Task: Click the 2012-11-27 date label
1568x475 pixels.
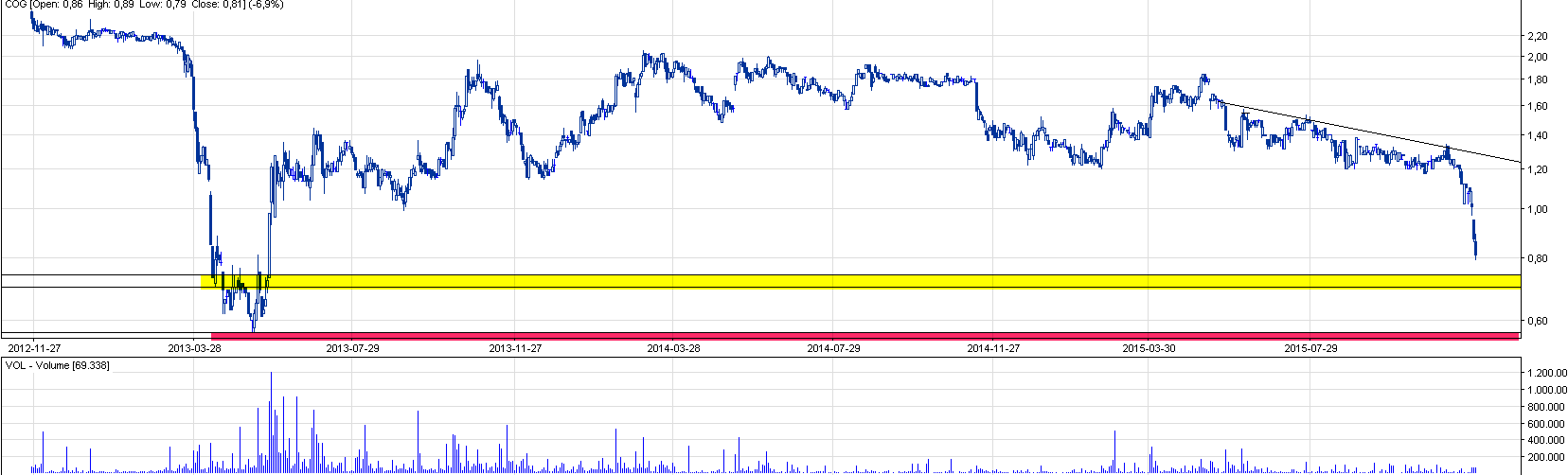Action: pyautogui.click(x=34, y=348)
